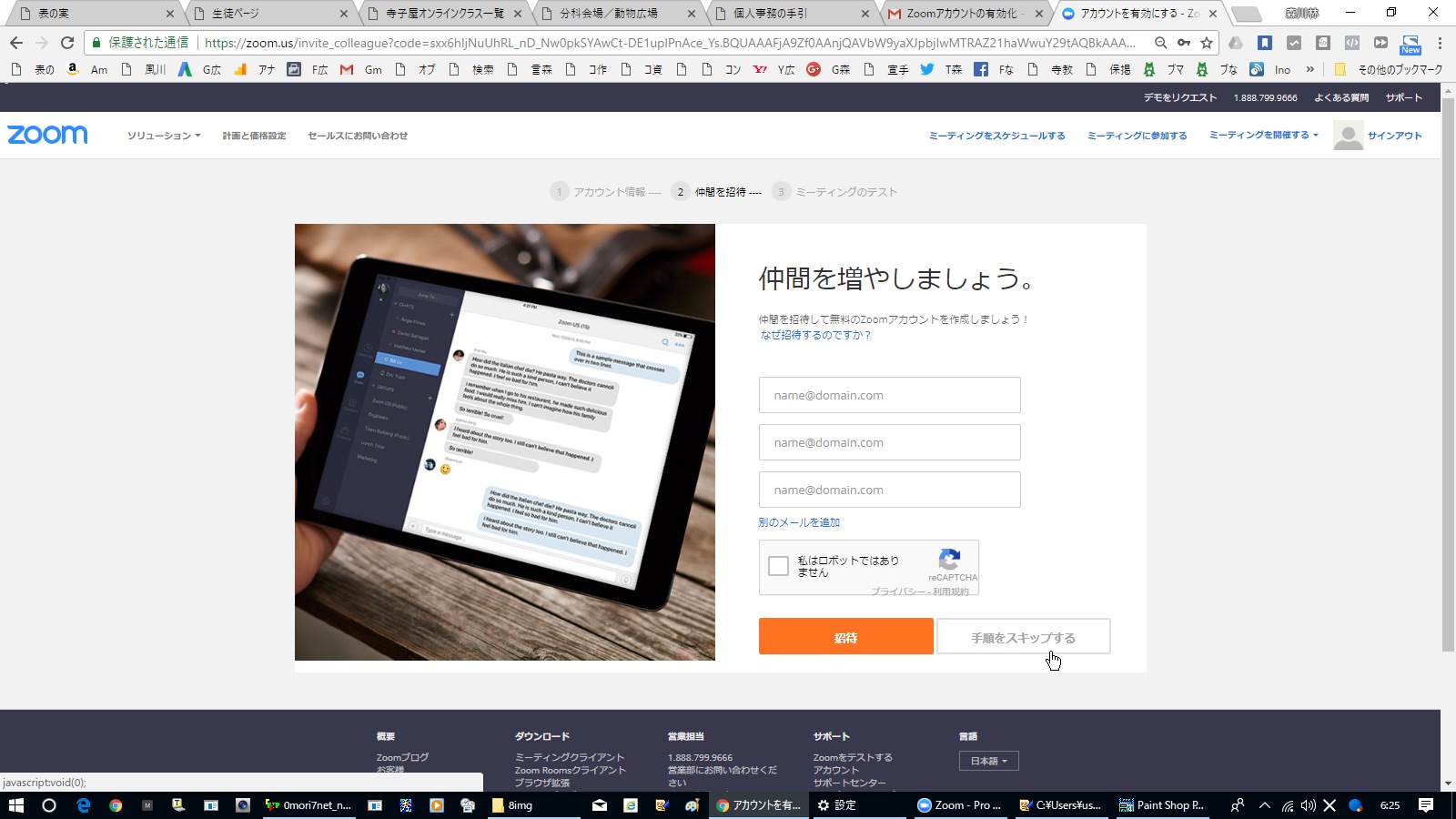Reload the page with the refresh icon

[x=67, y=43]
